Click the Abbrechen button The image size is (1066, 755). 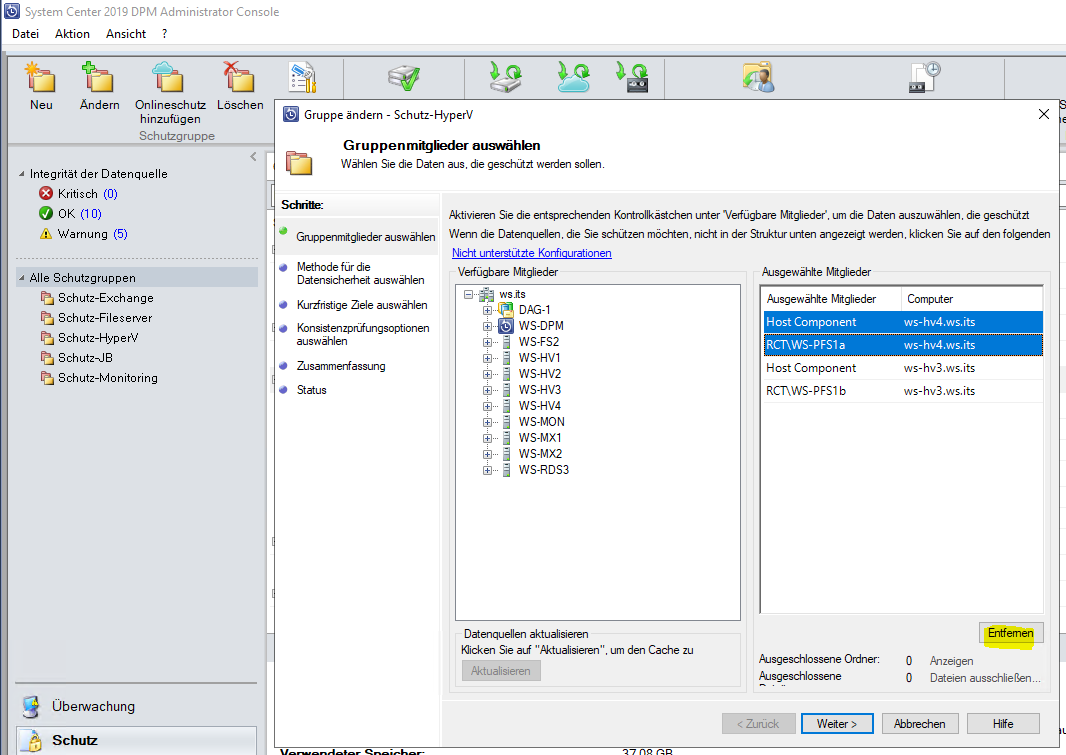pyautogui.click(x=919, y=724)
